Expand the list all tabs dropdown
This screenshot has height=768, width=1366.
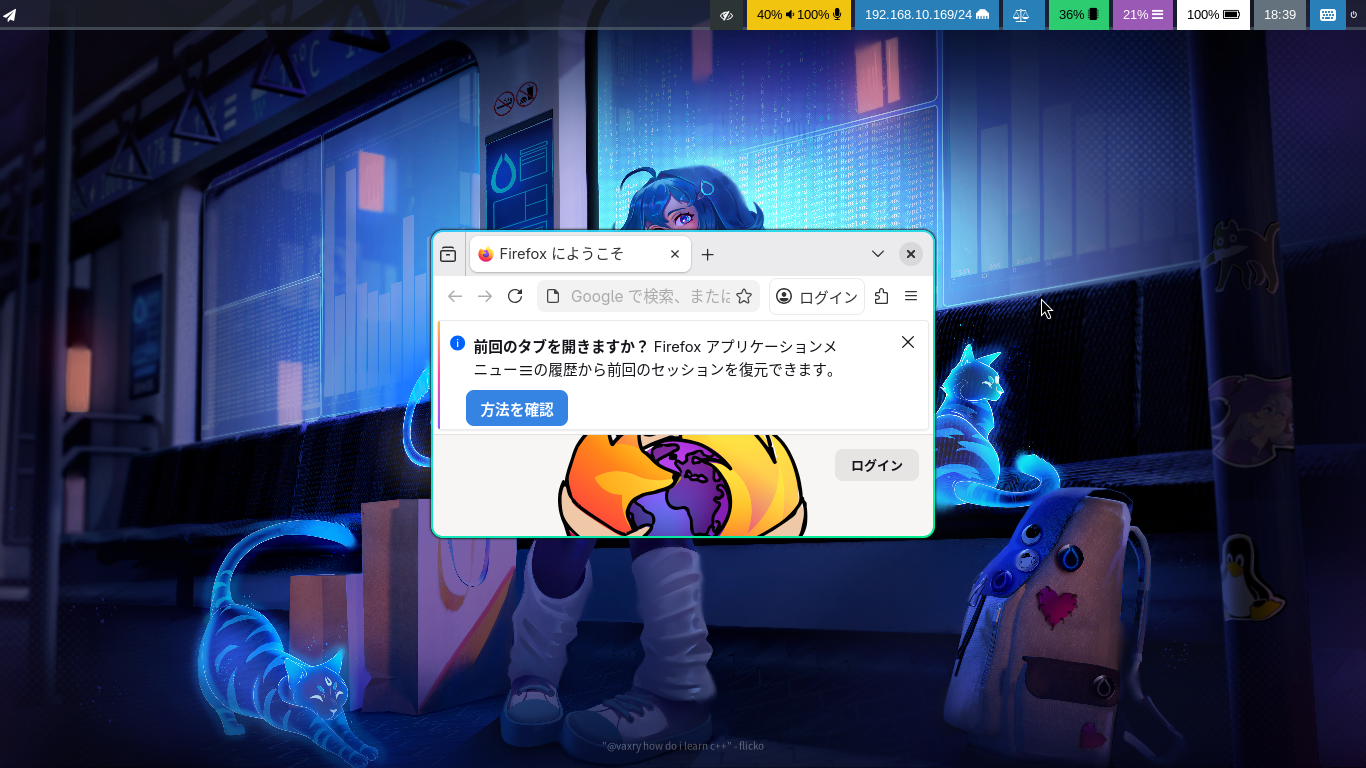tap(878, 254)
